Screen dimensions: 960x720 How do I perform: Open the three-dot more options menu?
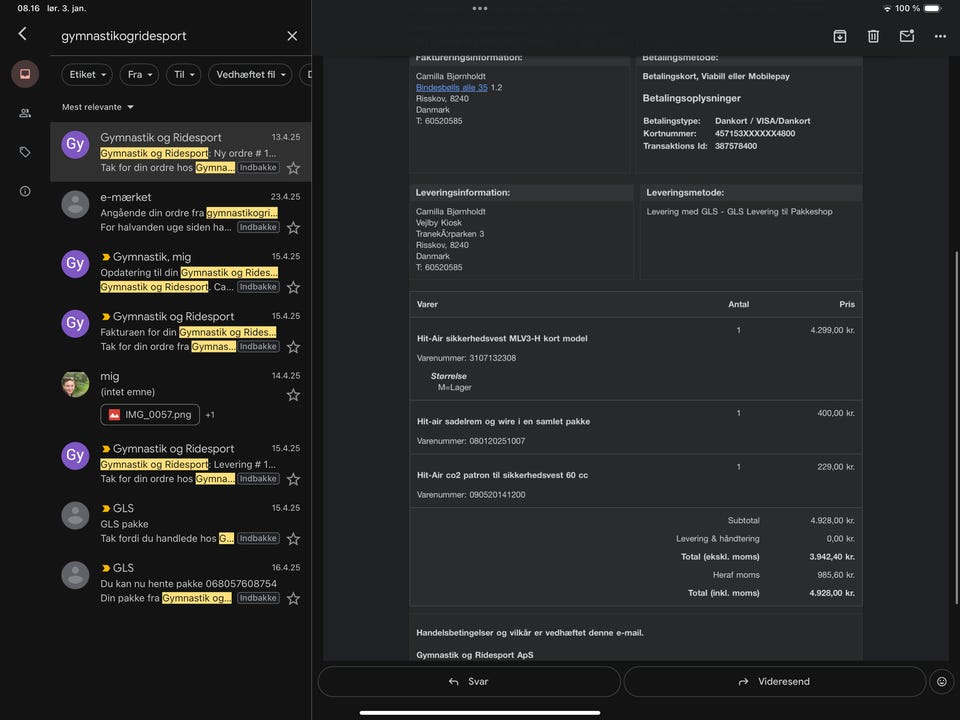940,36
